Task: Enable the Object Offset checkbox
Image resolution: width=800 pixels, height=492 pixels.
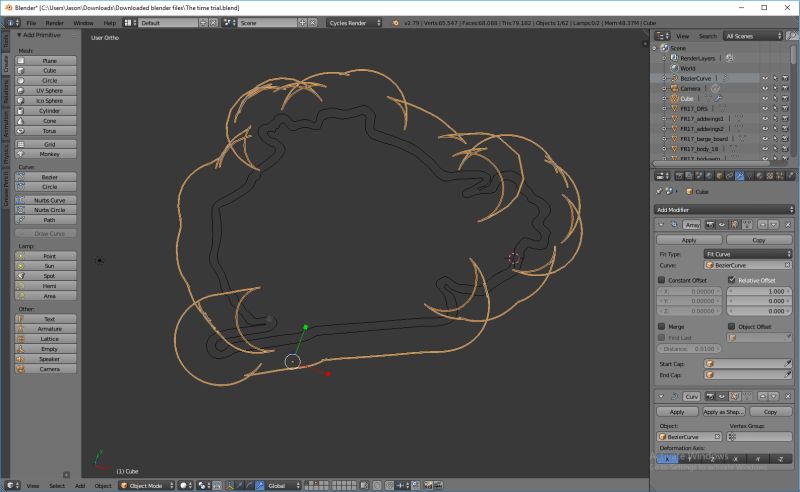Action: [732, 327]
